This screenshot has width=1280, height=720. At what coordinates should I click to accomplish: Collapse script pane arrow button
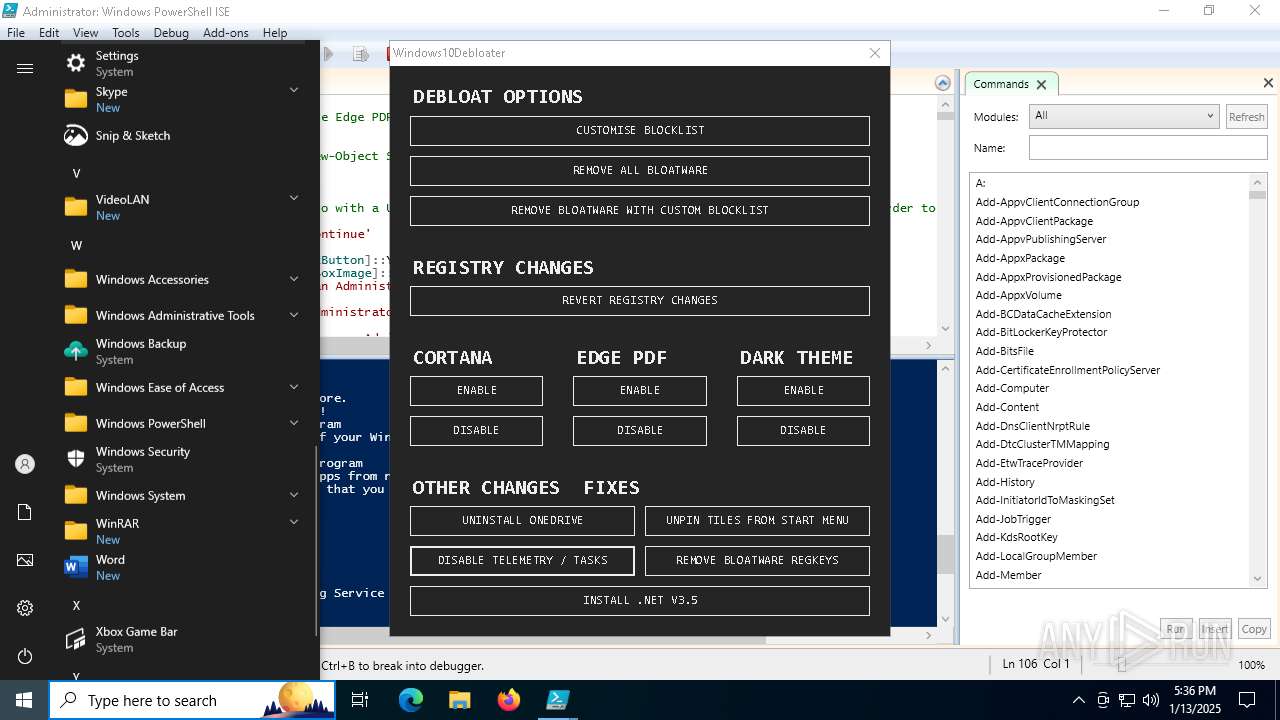click(x=942, y=83)
